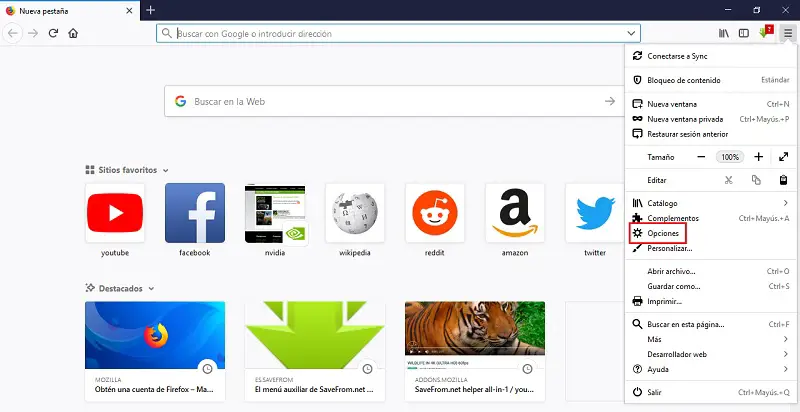Open Nueva ventana

(712, 104)
